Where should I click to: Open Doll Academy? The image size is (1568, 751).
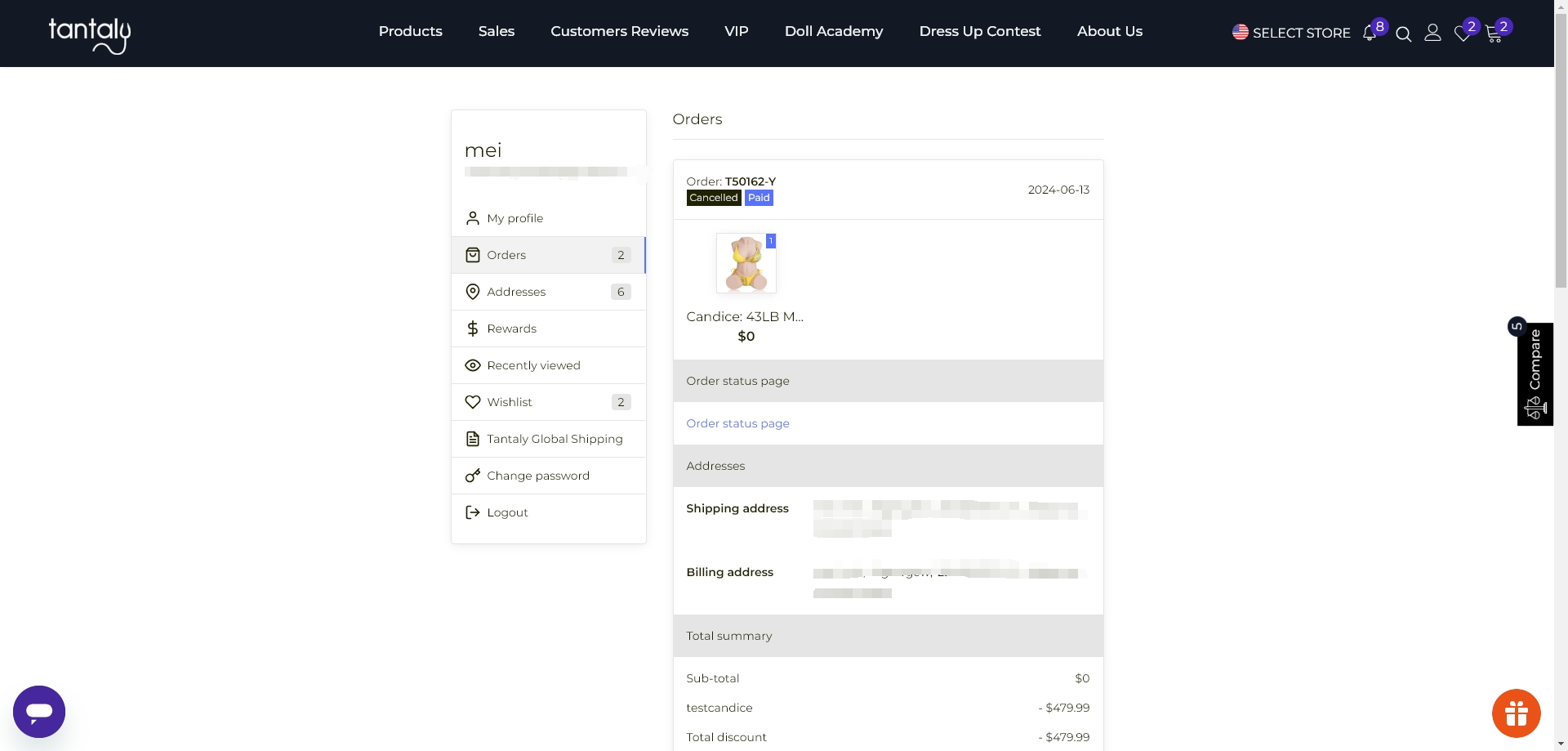[x=834, y=31]
